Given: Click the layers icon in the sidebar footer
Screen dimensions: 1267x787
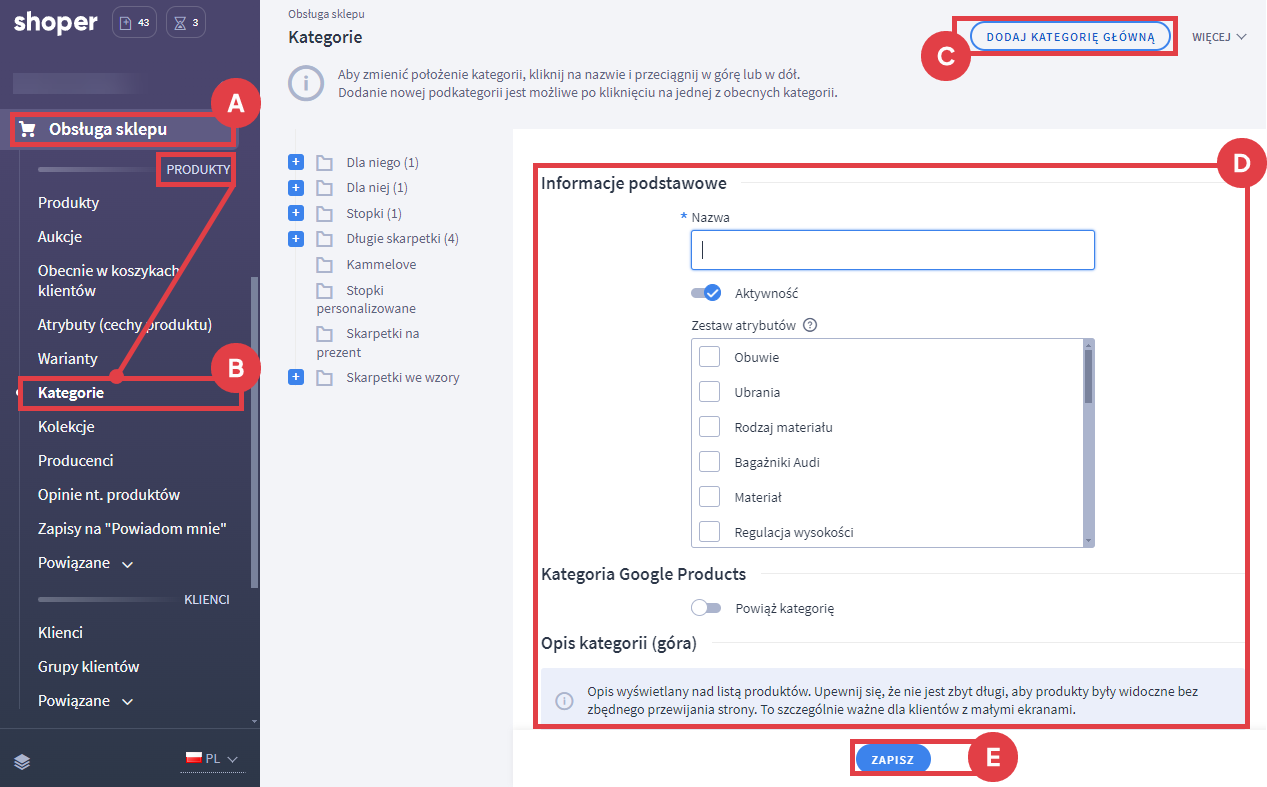Looking at the screenshot, I should (x=22, y=762).
